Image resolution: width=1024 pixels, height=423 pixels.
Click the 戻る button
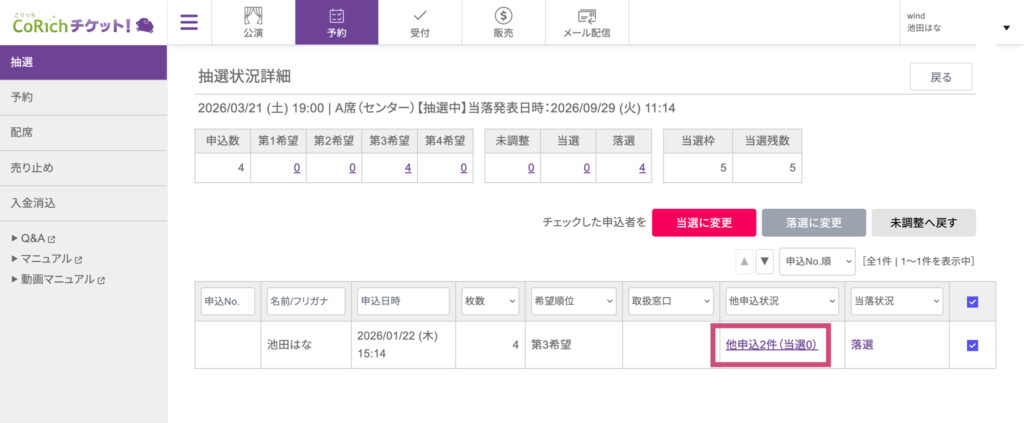coord(940,77)
